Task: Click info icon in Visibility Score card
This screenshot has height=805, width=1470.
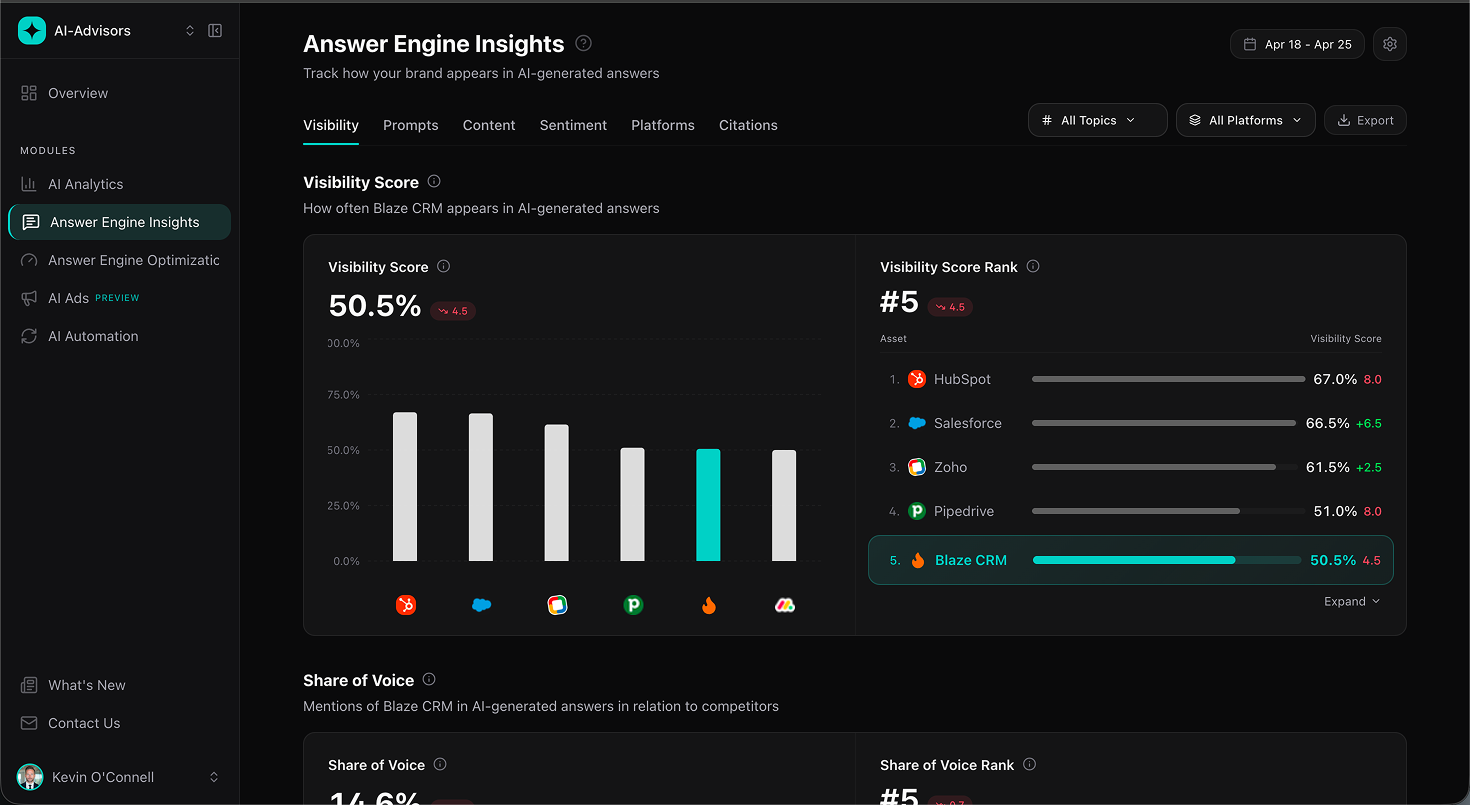Action: (444, 266)
